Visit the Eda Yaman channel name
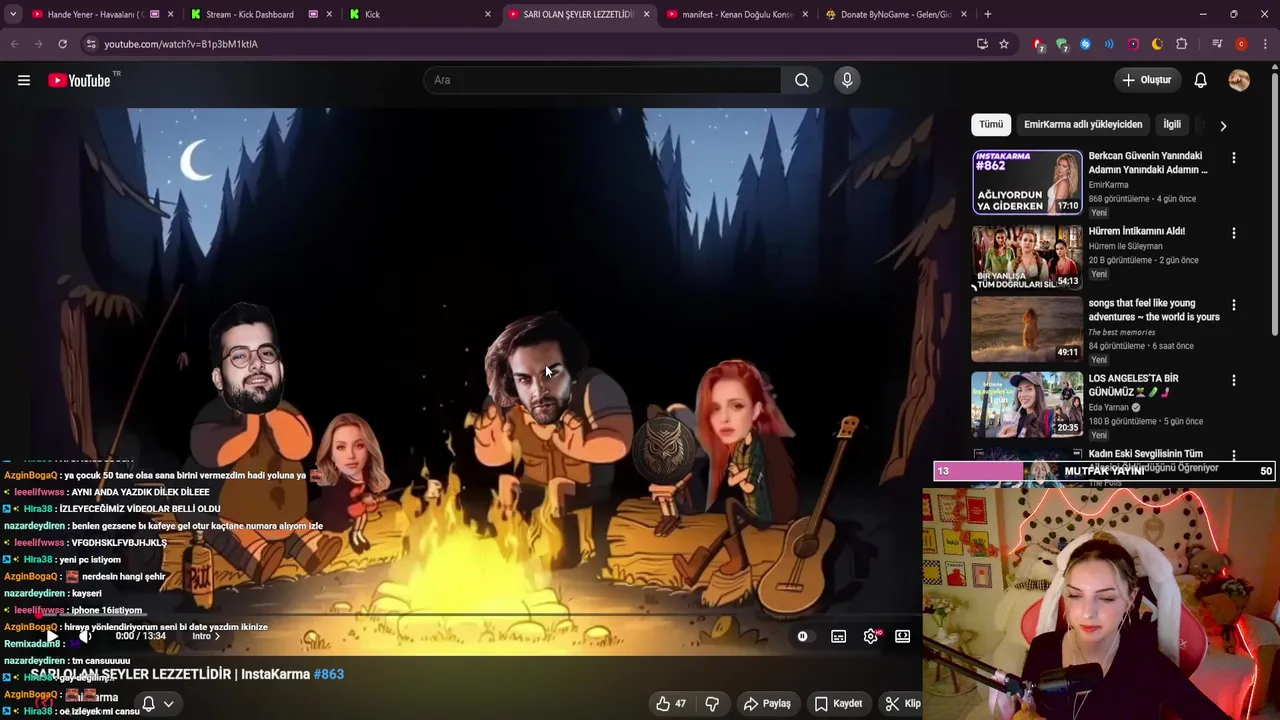The width and height of the screenshot is (1280, 720). [1108, 407]
